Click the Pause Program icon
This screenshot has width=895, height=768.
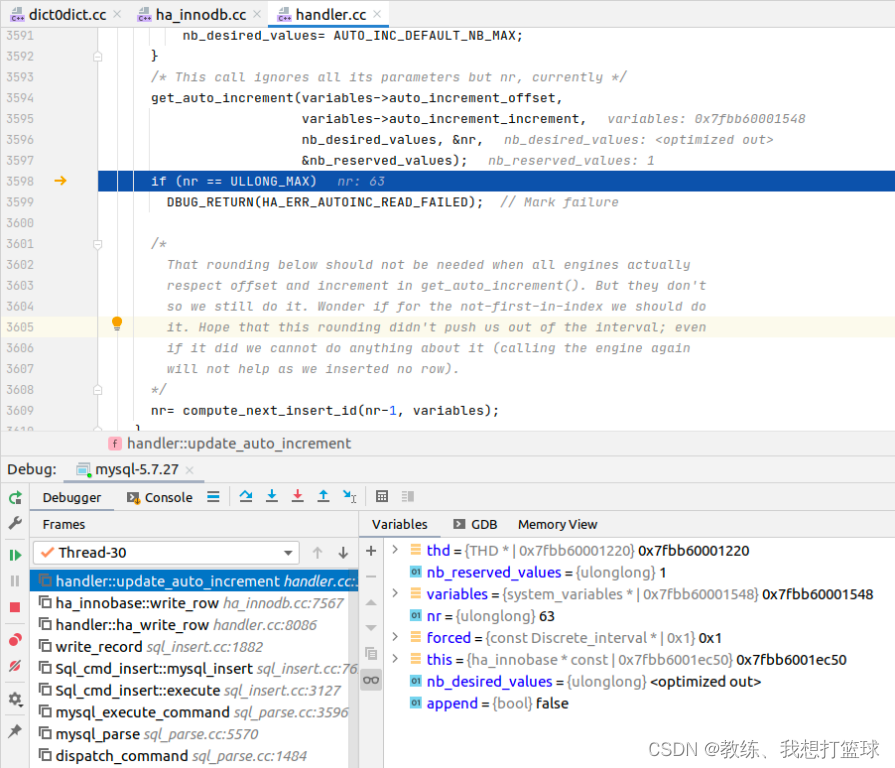click(x=15, y=581)
